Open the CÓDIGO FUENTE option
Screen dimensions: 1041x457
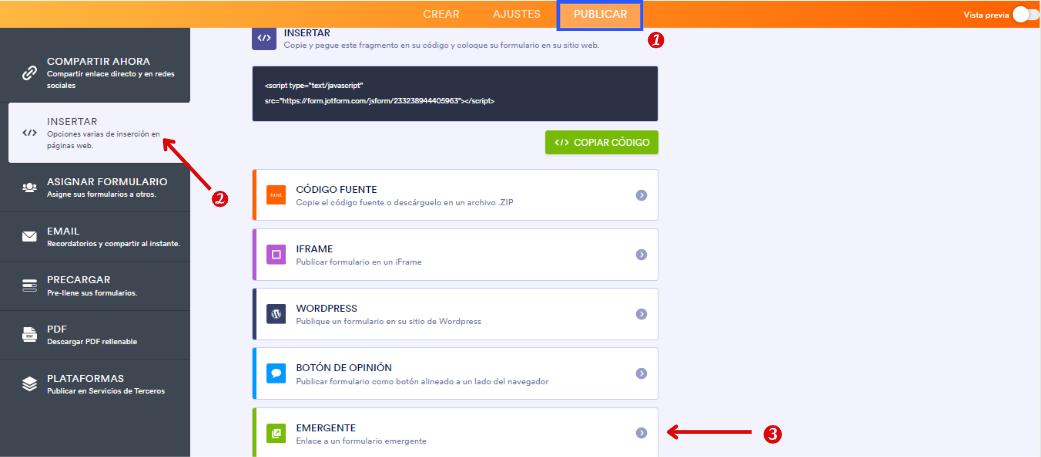click(455, 195)
